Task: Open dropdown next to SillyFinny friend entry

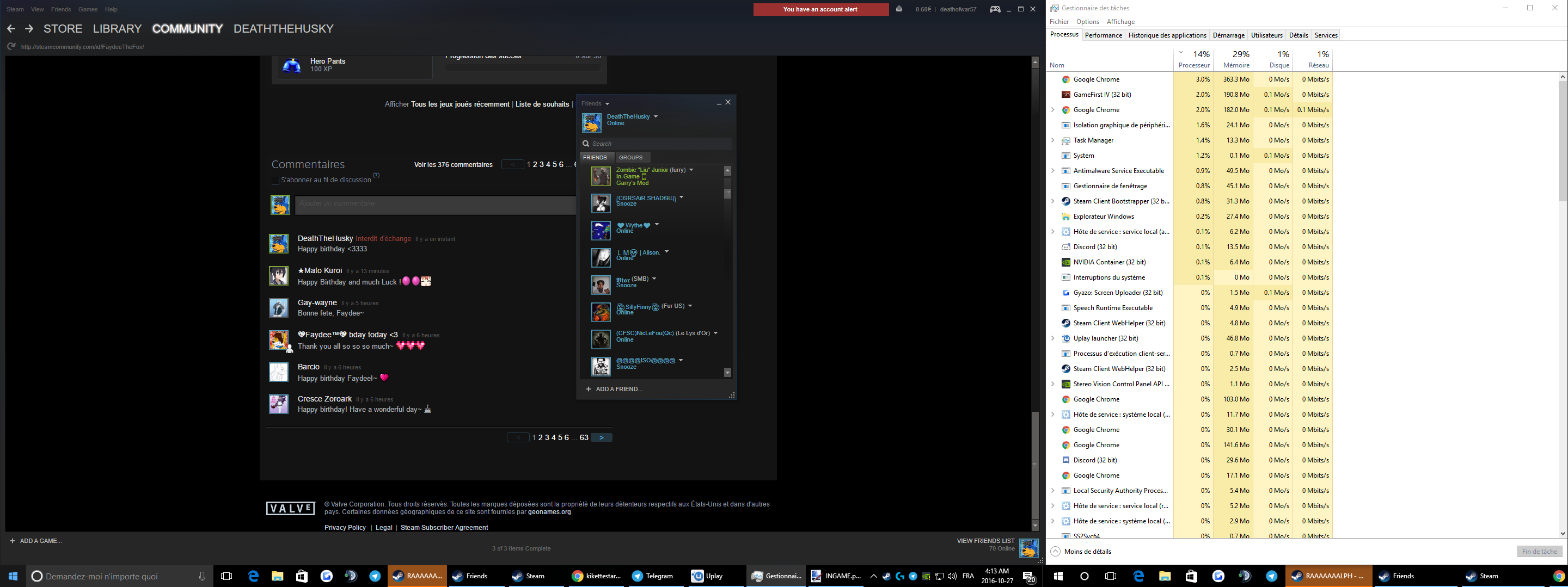Action: (690, 305)
